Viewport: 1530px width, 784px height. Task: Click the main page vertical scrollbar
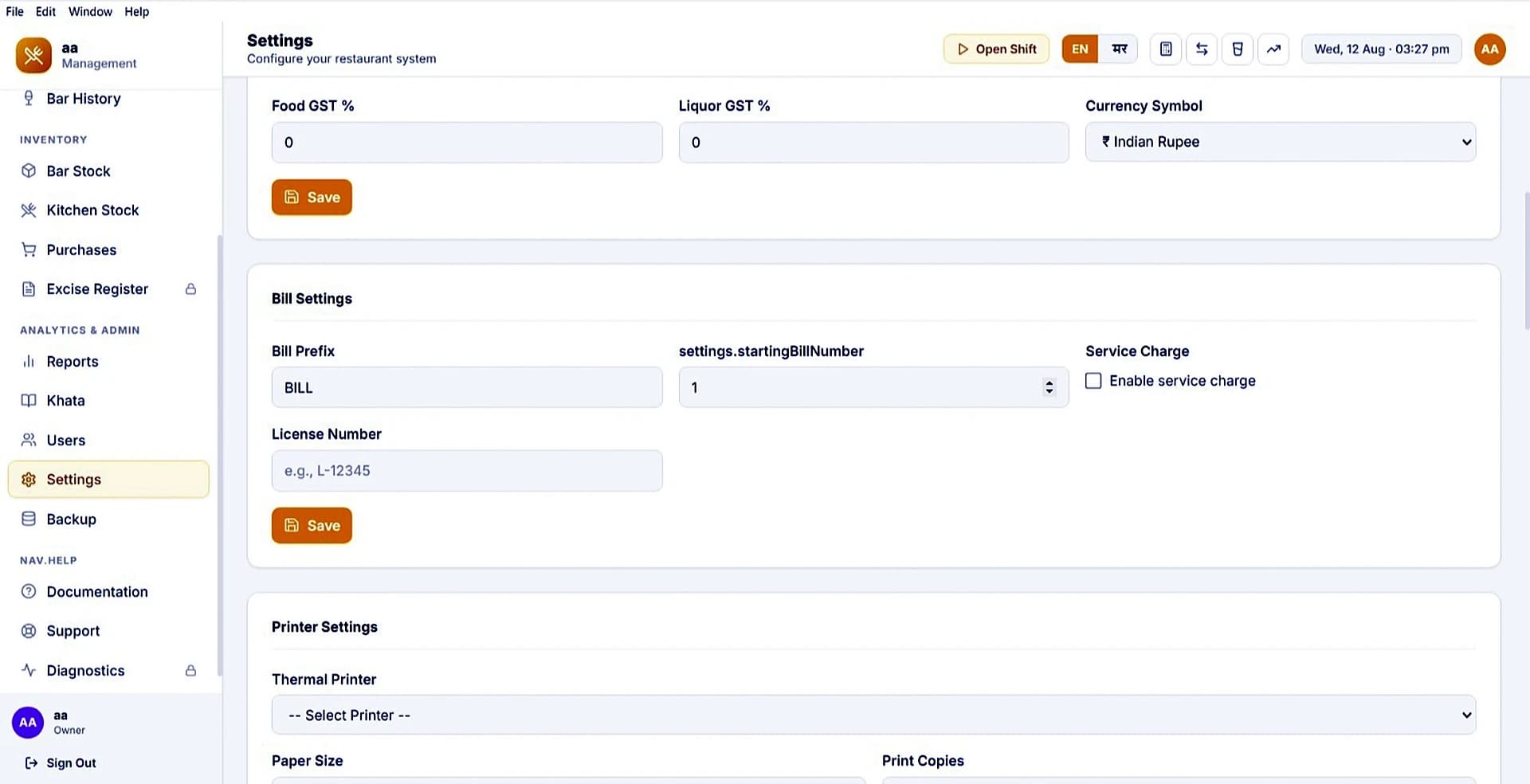[1526, 261]
